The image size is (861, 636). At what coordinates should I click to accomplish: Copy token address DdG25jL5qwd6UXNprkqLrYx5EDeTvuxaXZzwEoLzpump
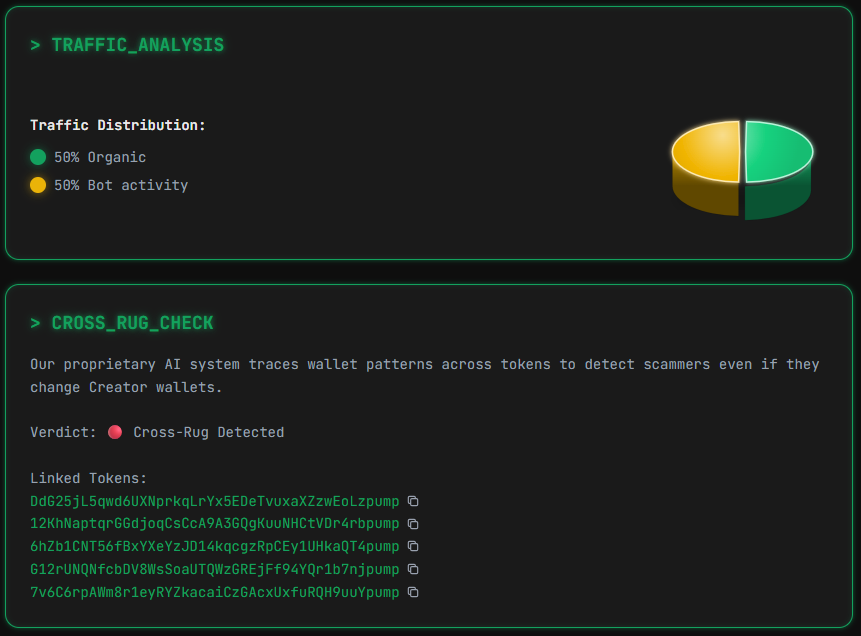[x=413, y=501]
